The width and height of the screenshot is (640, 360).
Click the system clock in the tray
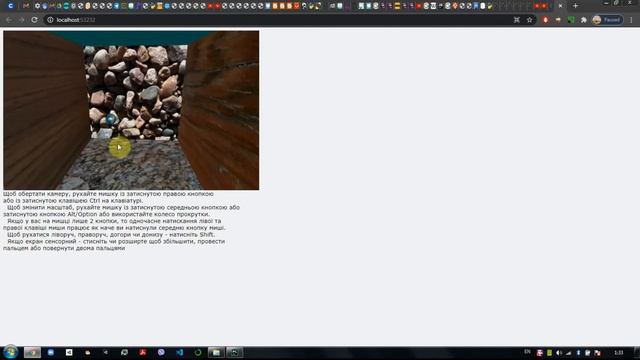click(619, 353)
